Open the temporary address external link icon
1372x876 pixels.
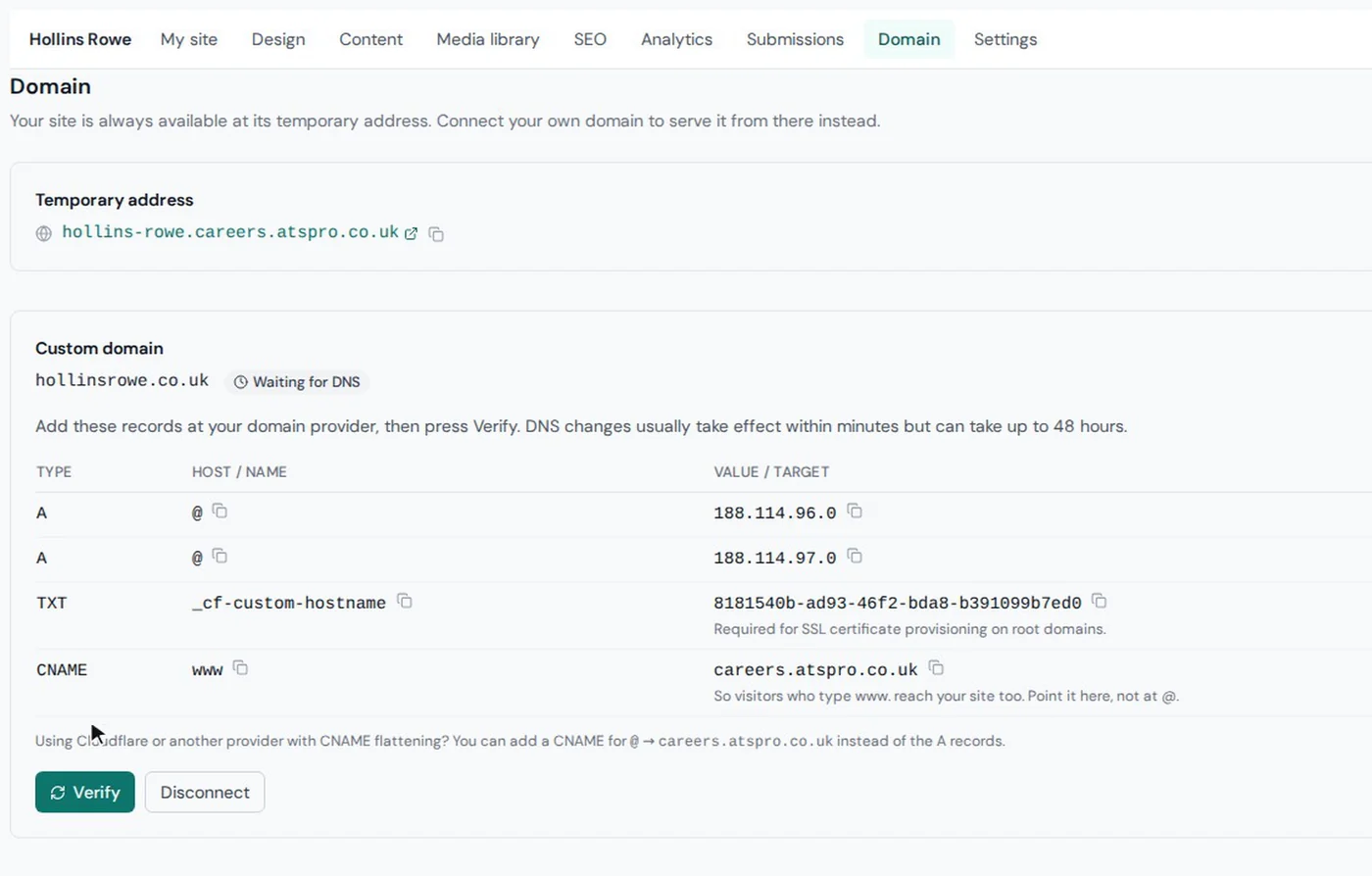point(412,233)
